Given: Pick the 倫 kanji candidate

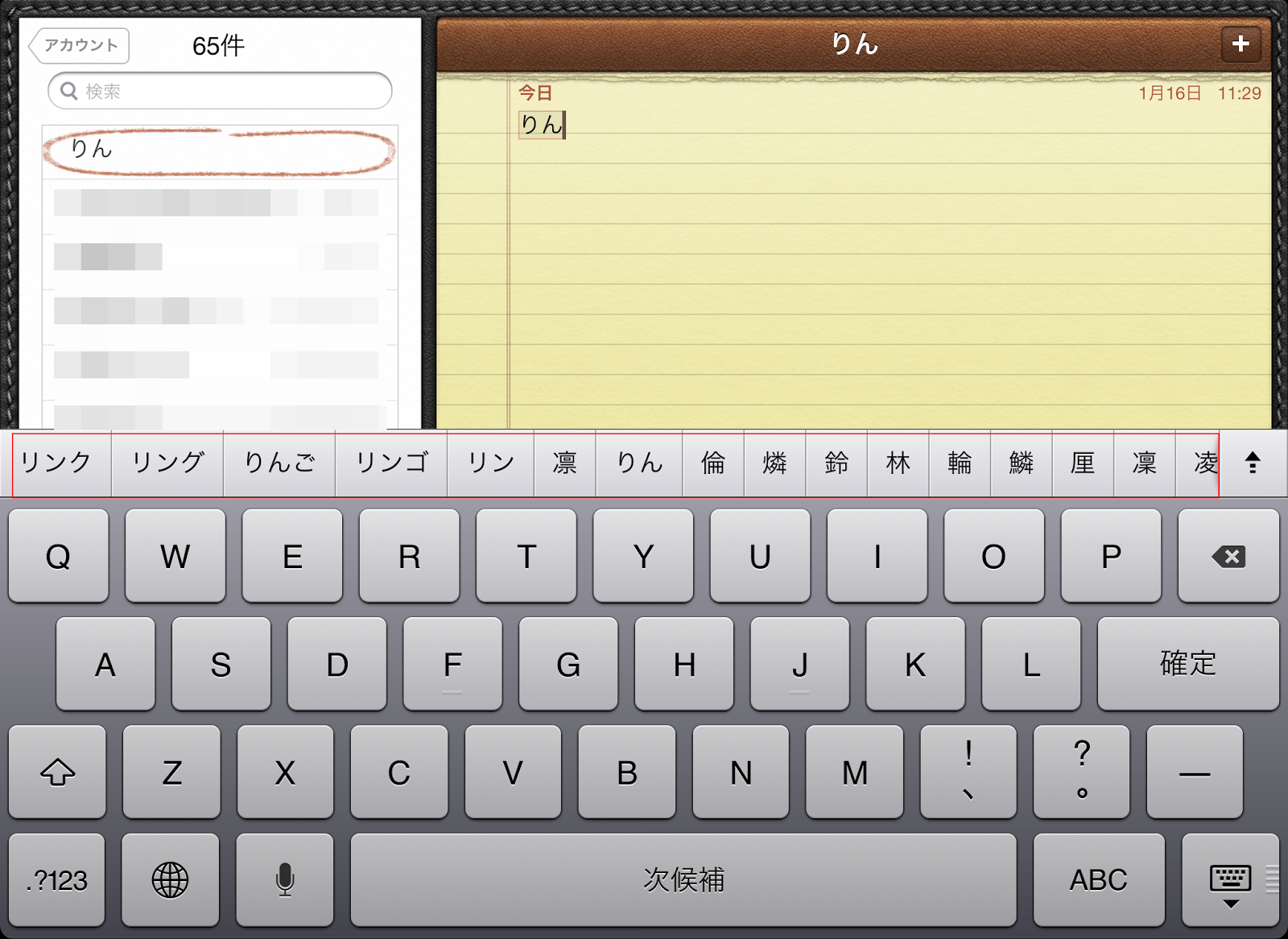Looking at the screenshot, I should (x=713, y=463).
